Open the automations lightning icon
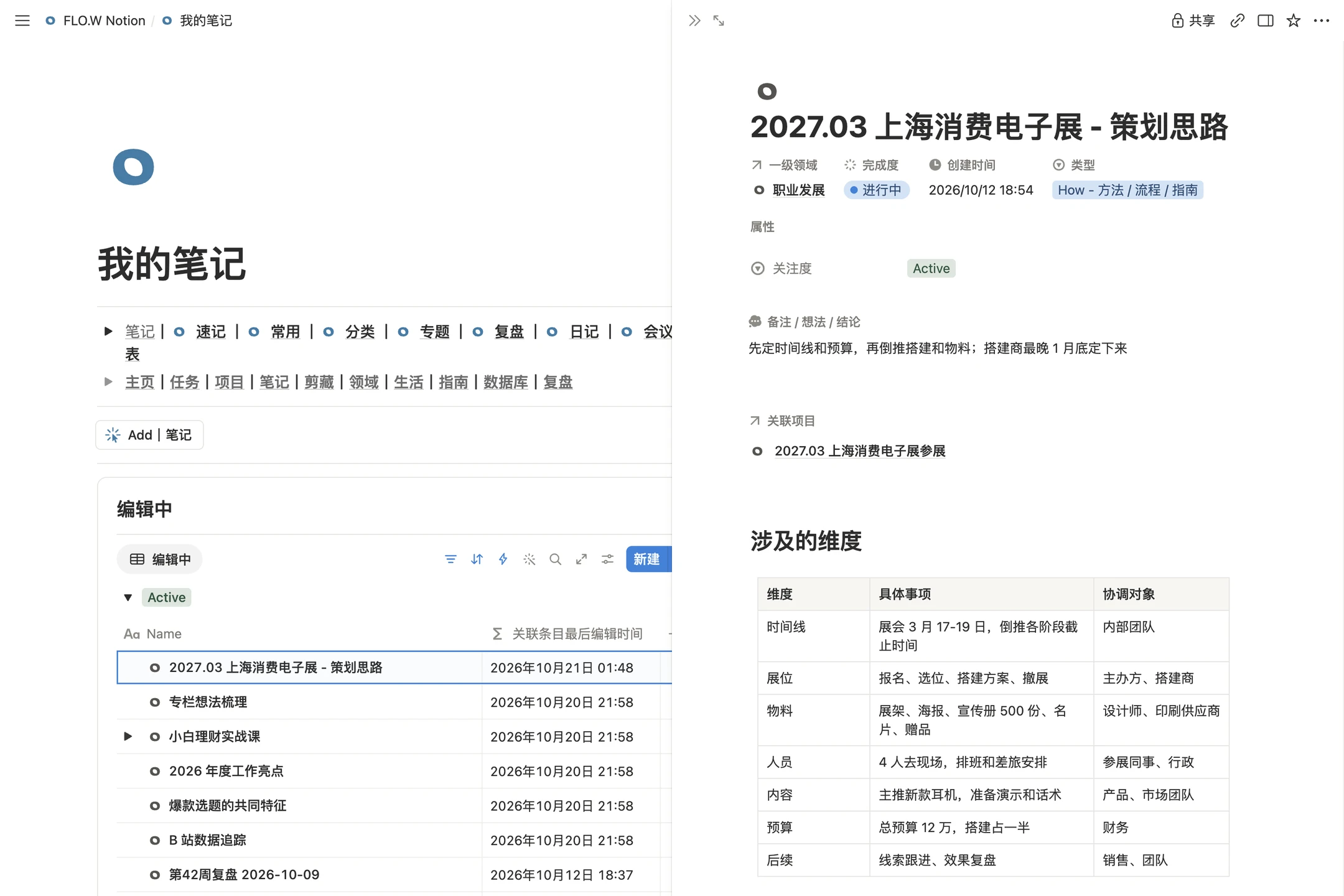The height and width of the screenshot is (896, 1344). coord(503,559)
